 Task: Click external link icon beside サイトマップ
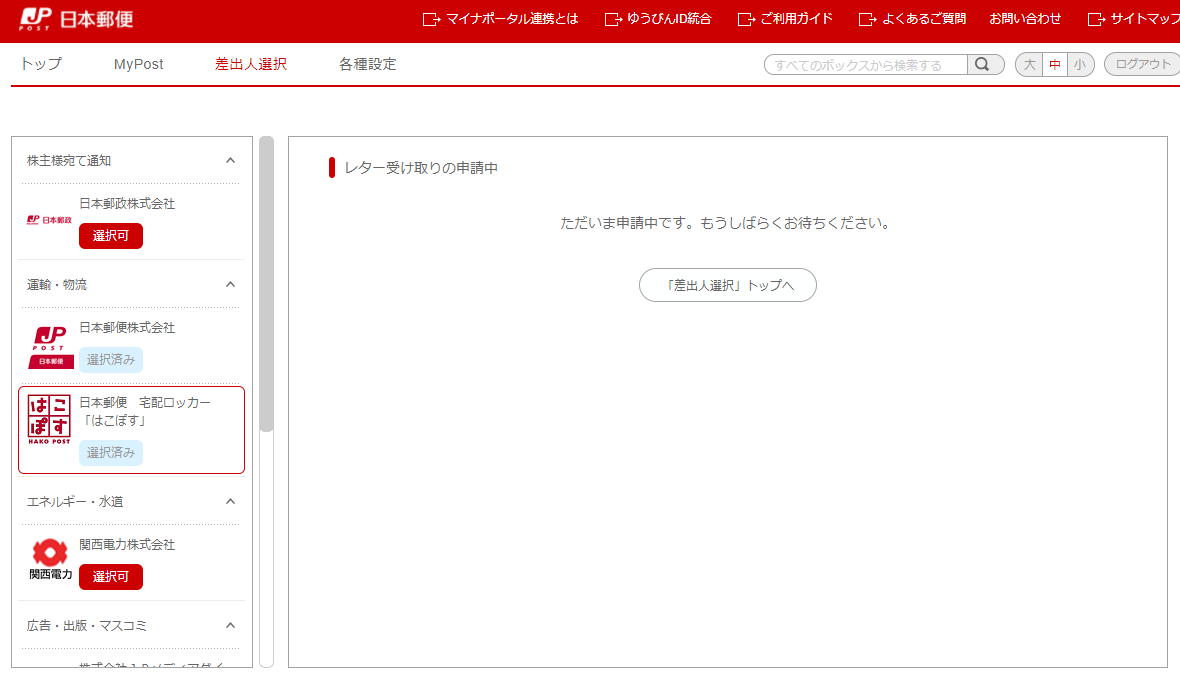coord(1096,20)
